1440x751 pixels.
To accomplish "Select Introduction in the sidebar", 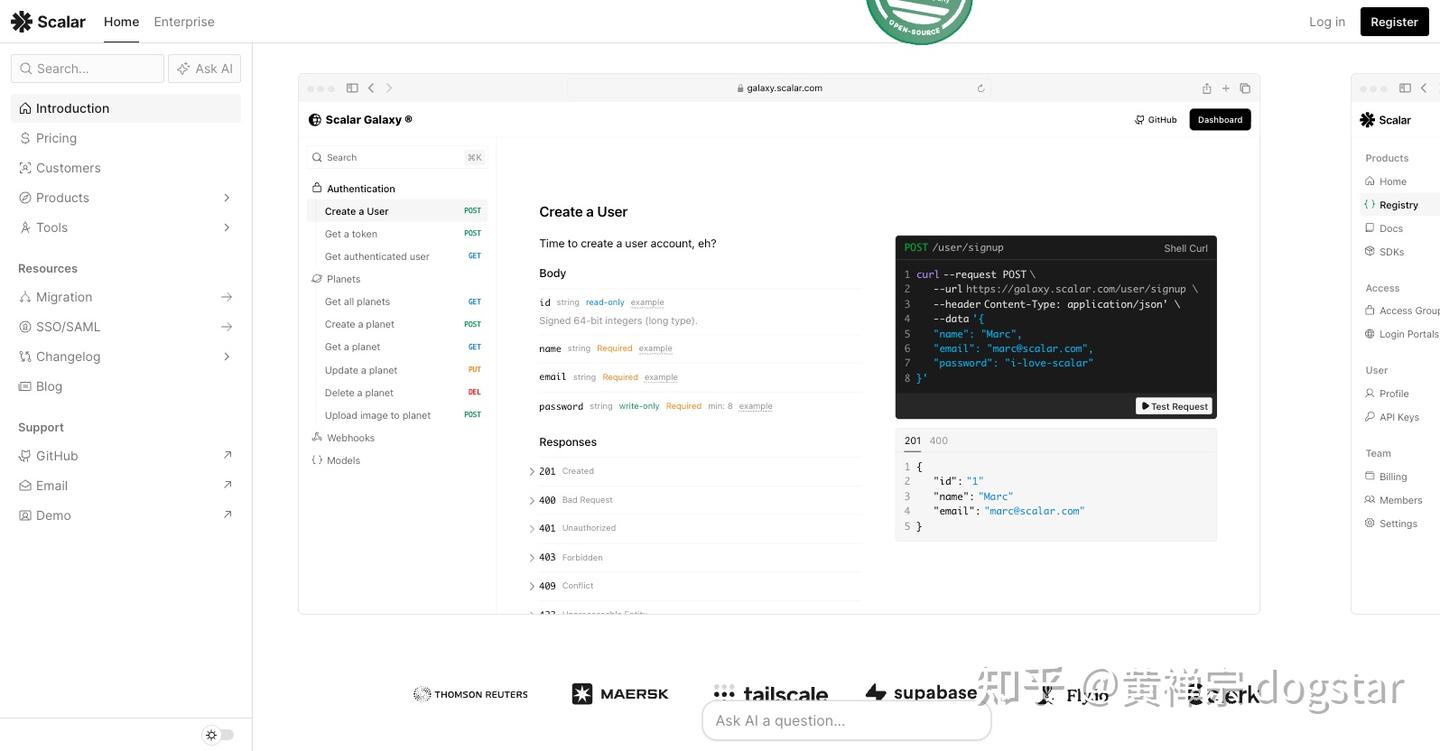I will pos(126,108).
